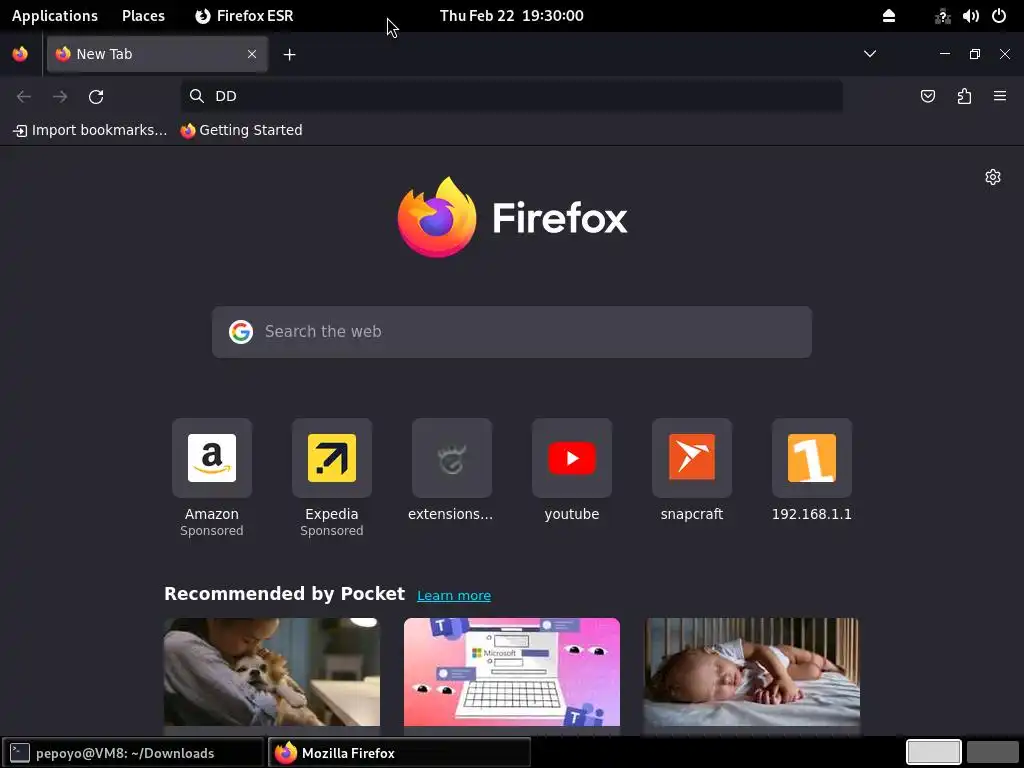Image resolution: width=1024 pixels, height=768 pixels.
Task: Open the 192.168.1.1 shortcut tile
Action: coord(812,470)
